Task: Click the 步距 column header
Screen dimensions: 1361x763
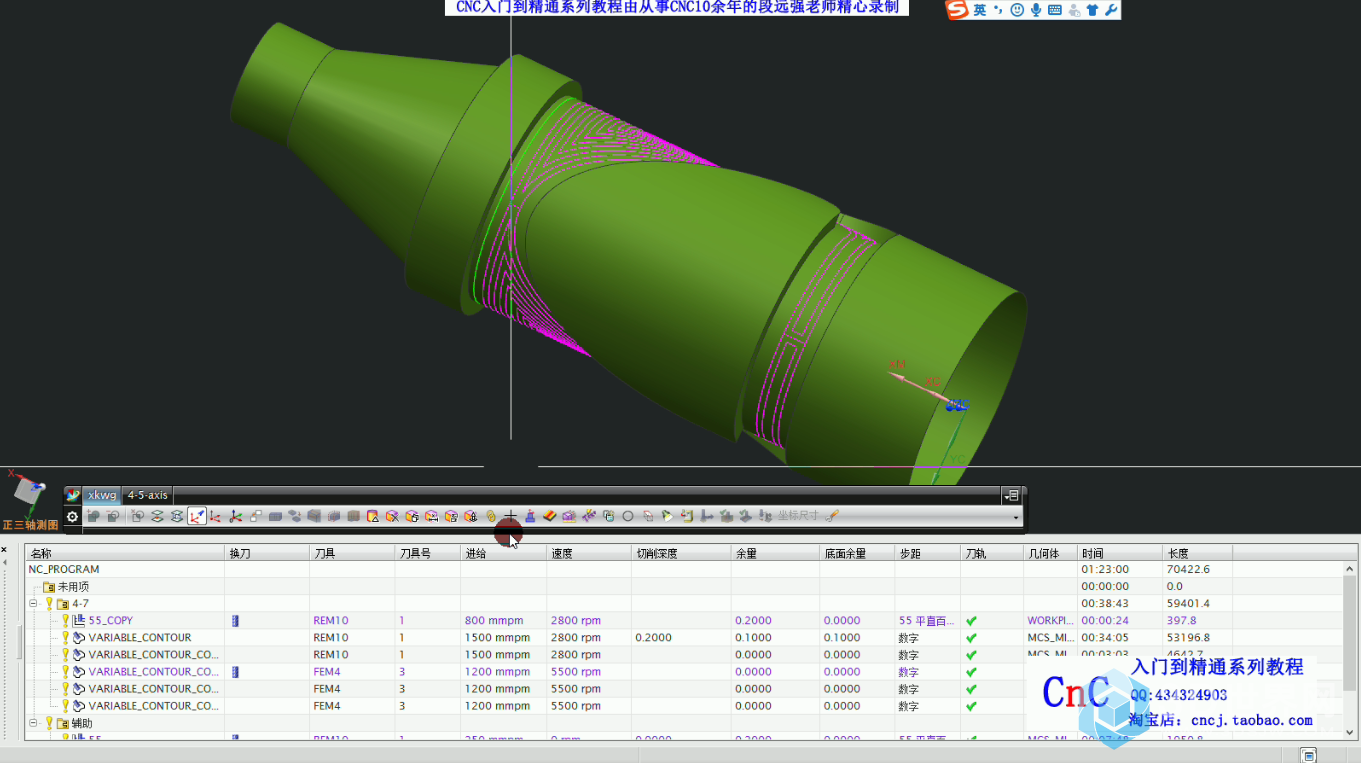Action: [927, 552]
